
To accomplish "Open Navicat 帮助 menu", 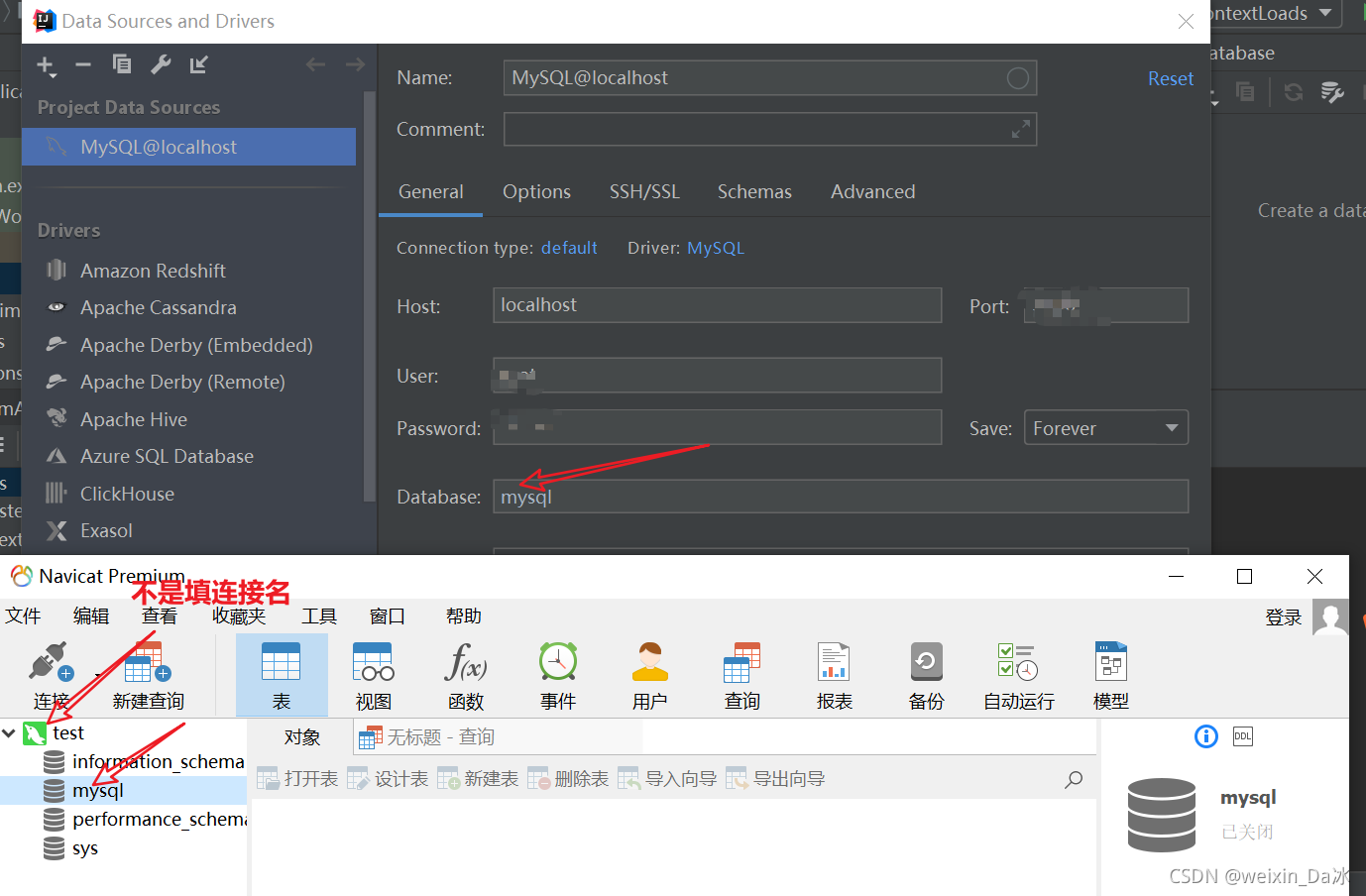I will click(x=464, y=616).
